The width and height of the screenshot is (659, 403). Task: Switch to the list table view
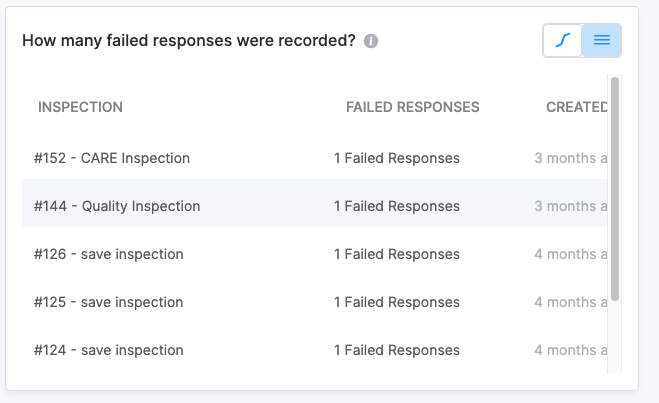coord(602,41)
